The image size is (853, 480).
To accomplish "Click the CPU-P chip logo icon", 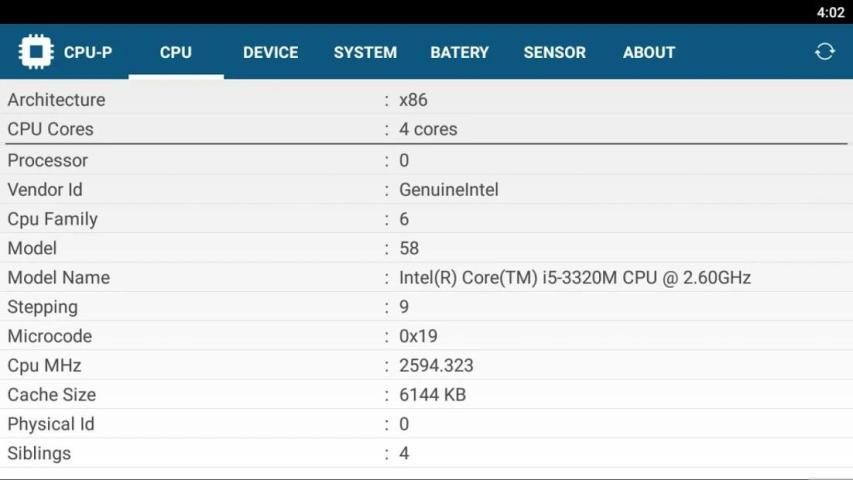I will pos(36,52).
